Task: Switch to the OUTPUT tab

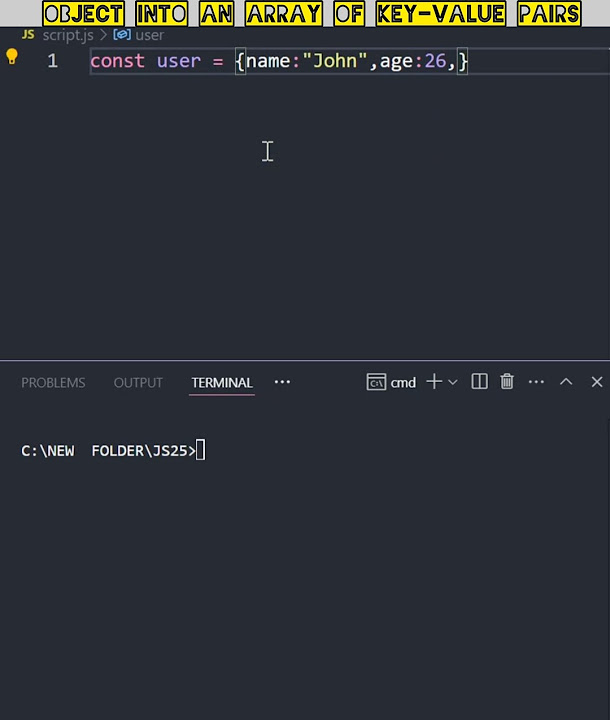Action: coord(138,382)
